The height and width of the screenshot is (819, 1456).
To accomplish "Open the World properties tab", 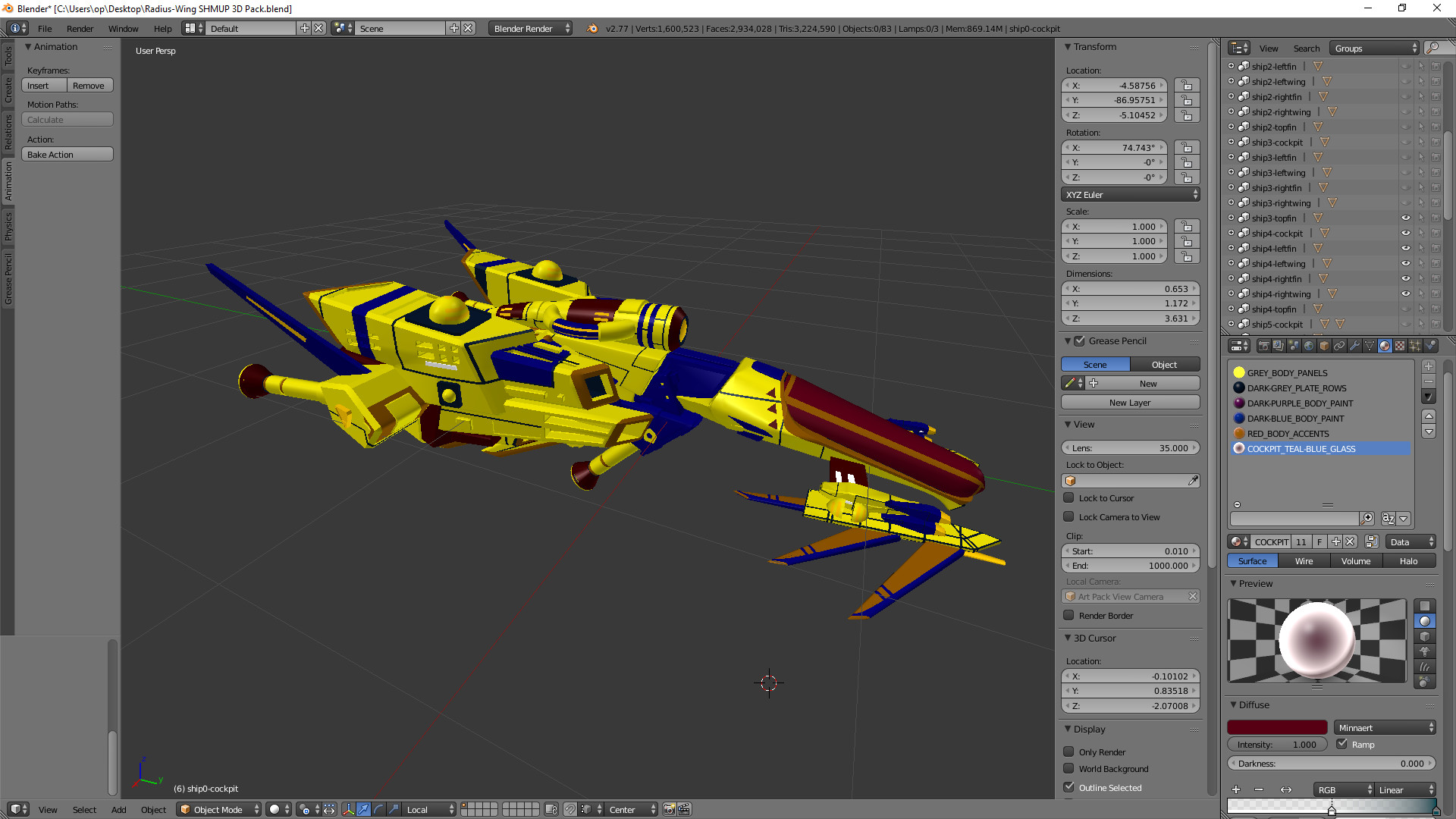I will (x=1310, y=346).
